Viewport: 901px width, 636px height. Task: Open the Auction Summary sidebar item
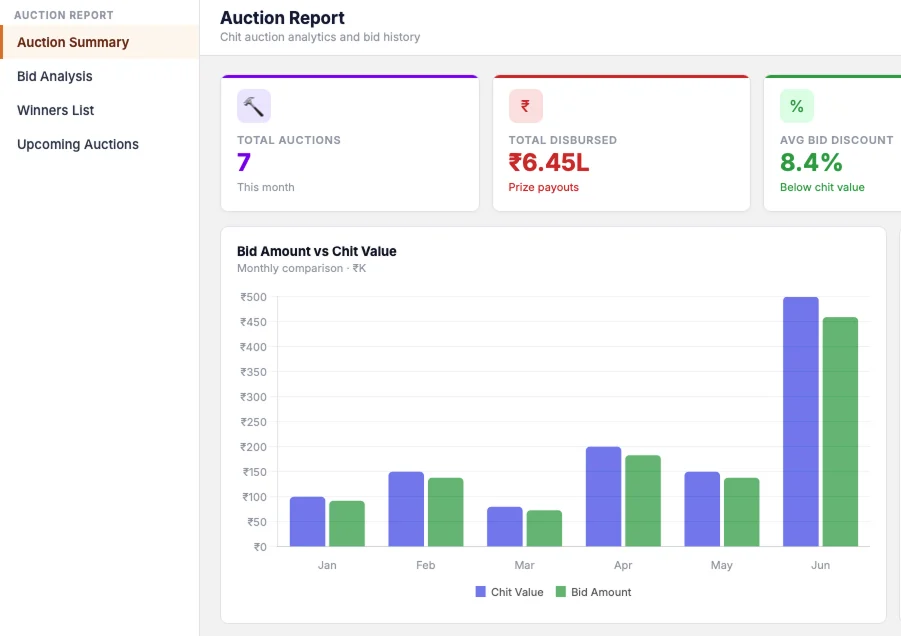point(100,43)
